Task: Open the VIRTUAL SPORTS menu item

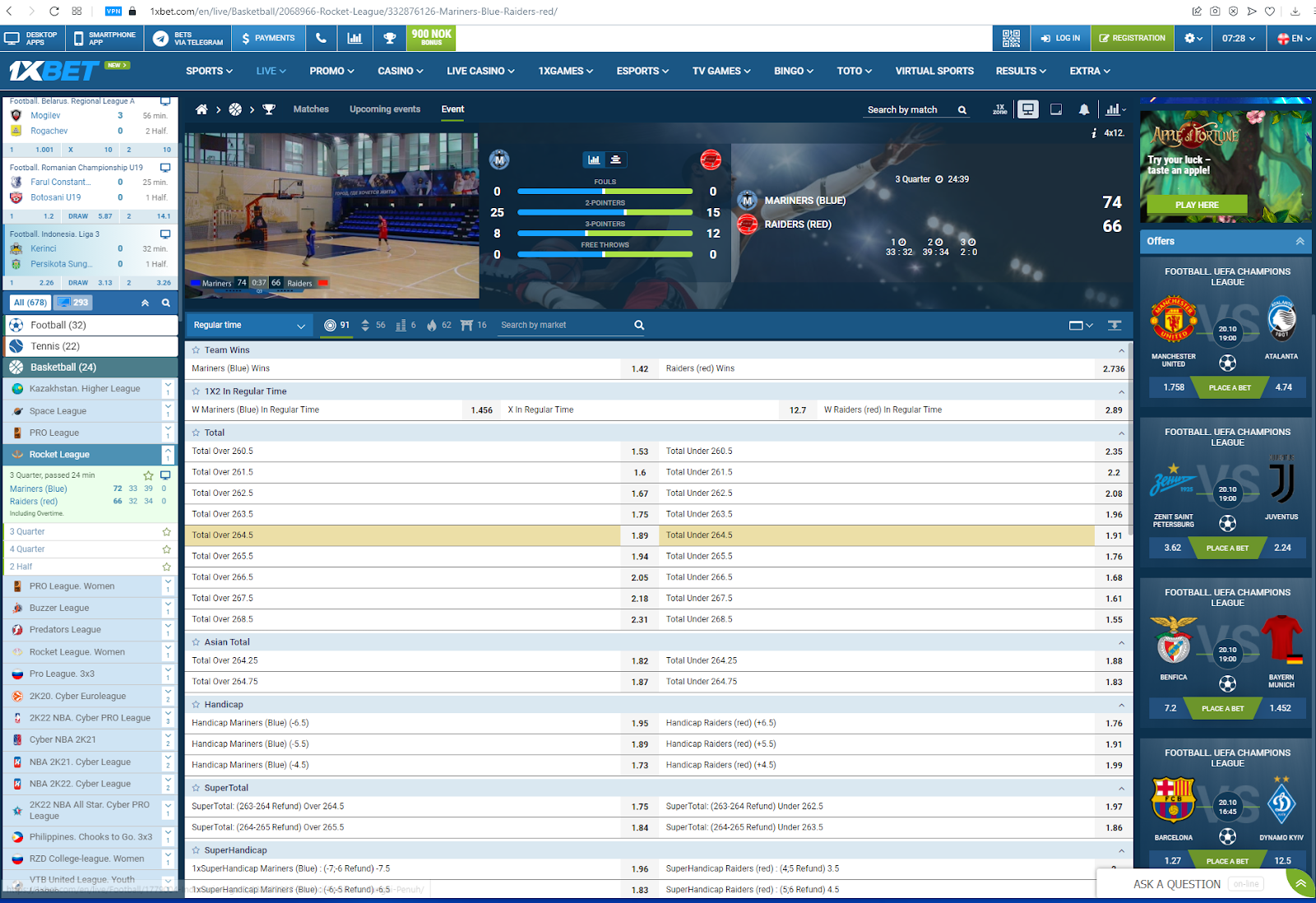Action: click(x=934, y=71)
